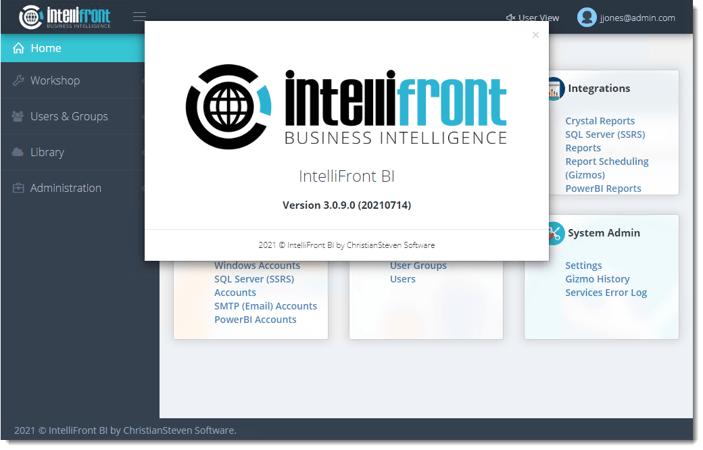Open the Gizmo History link
Viewport: 703px width, 450px height.
[597, 279]
